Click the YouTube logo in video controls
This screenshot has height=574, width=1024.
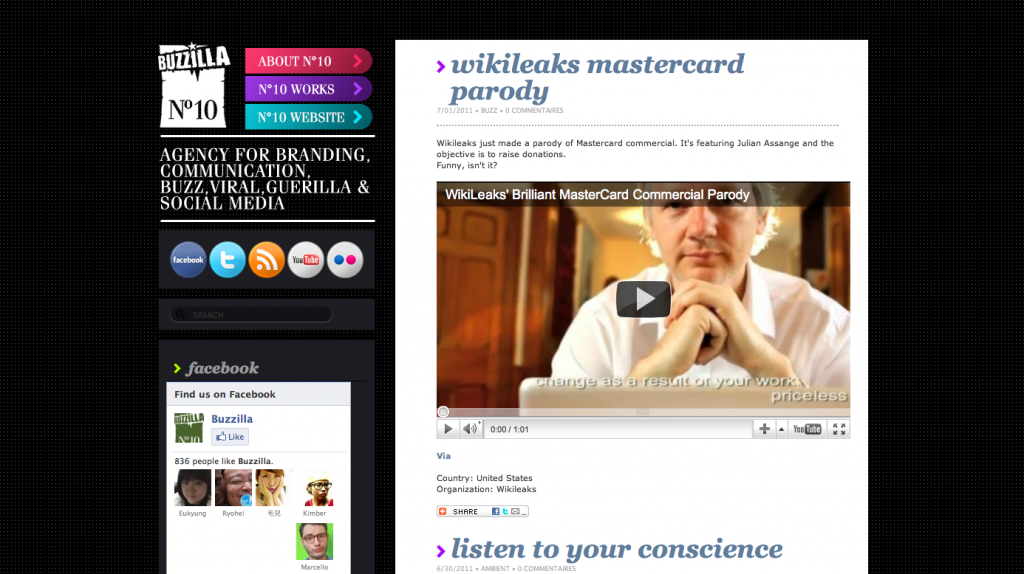pyautogui.click(x=807, y=429)
